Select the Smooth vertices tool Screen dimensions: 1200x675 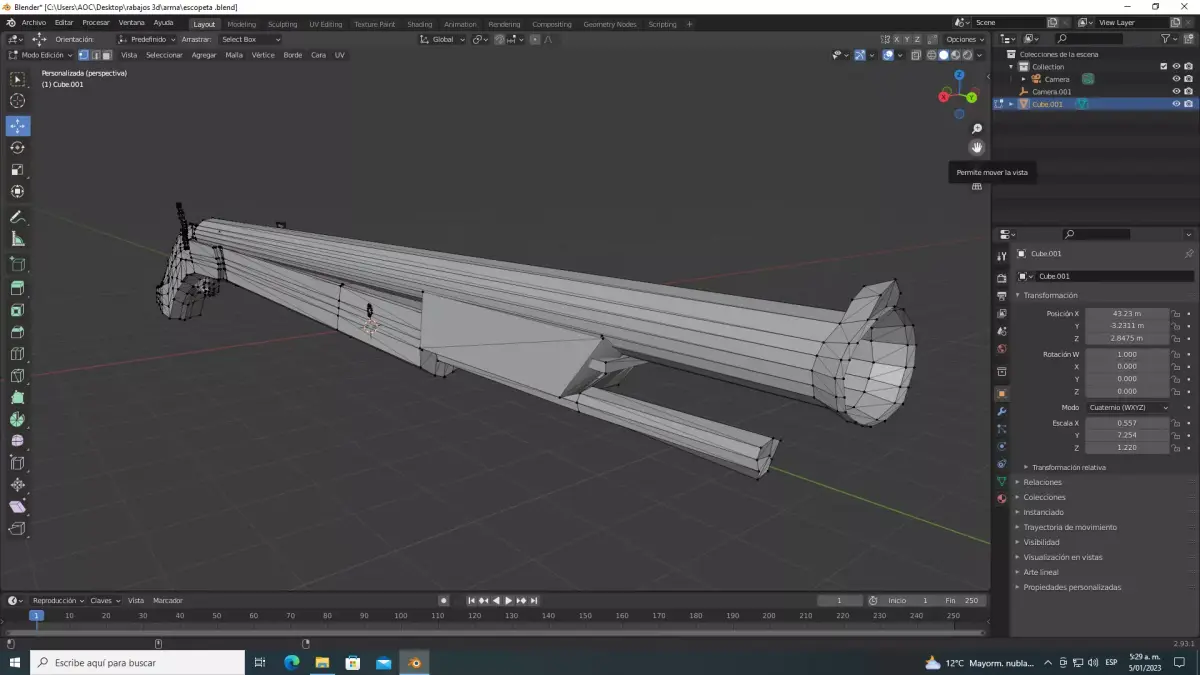[18, 441]
